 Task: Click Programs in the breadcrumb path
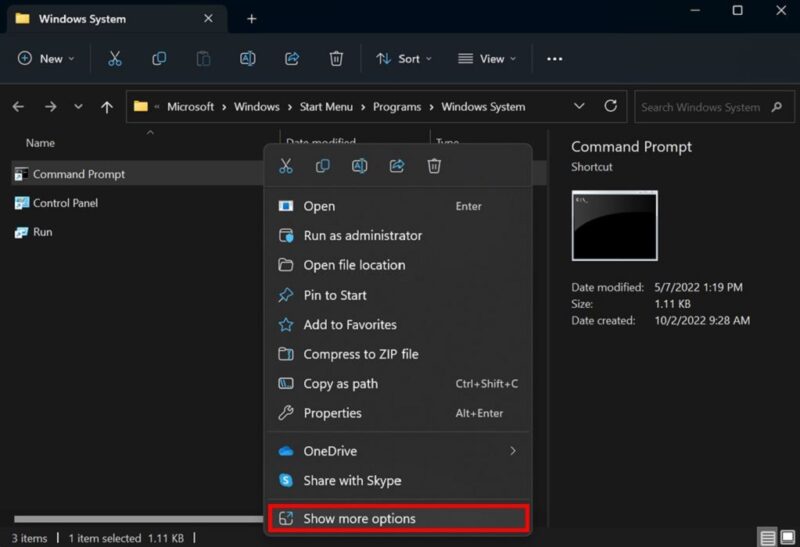coord(397,107)
